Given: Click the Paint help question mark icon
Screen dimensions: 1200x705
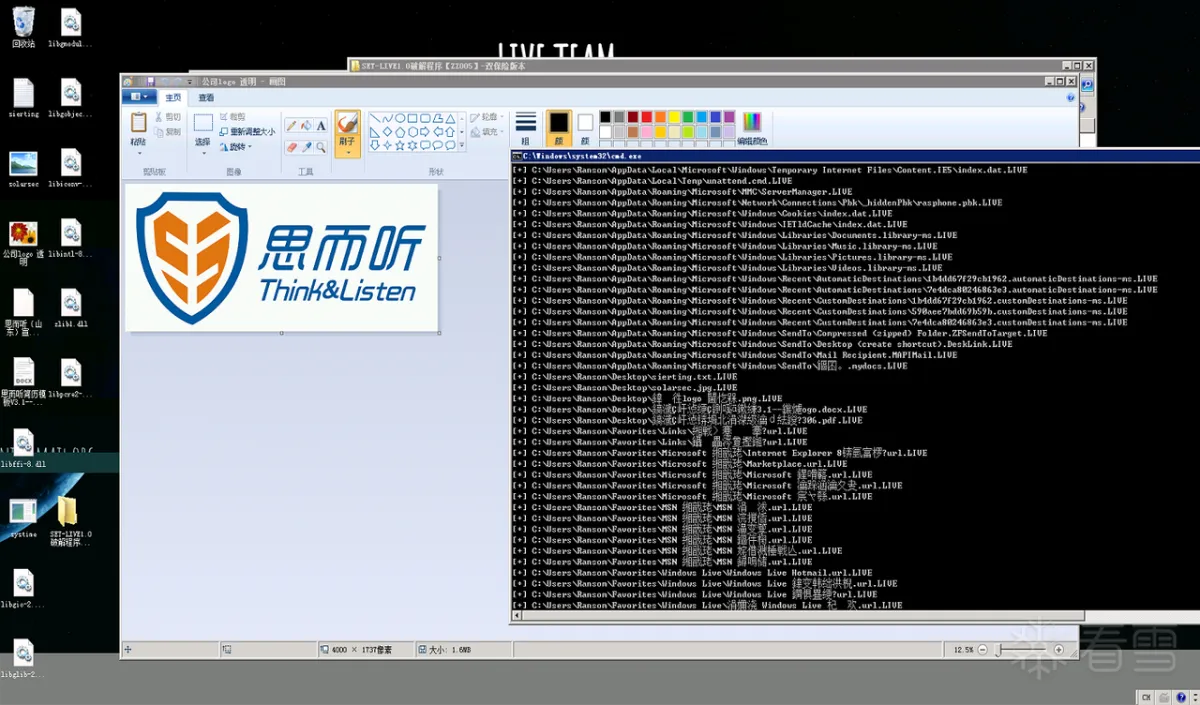Looking at the screenshot, I should point(1070,98).
